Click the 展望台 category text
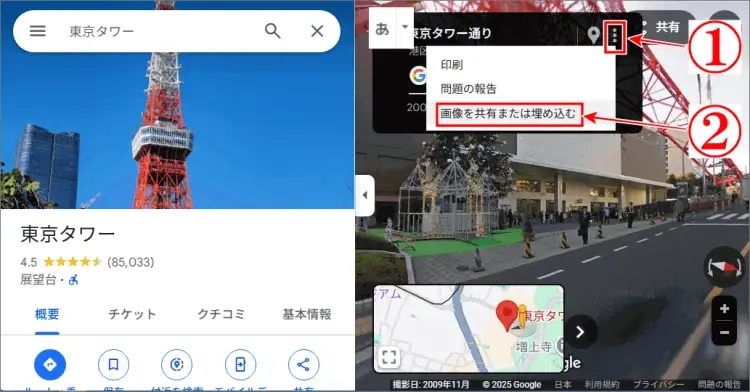Screen dimensions: 750x392 [x=38, y=280]
